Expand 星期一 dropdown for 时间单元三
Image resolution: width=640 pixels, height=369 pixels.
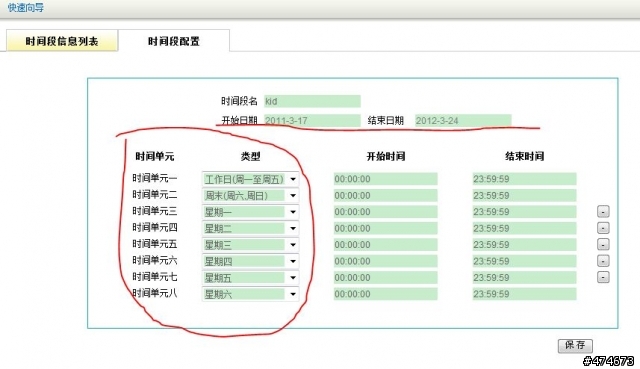pyautogui.click(x=250, y=212)
